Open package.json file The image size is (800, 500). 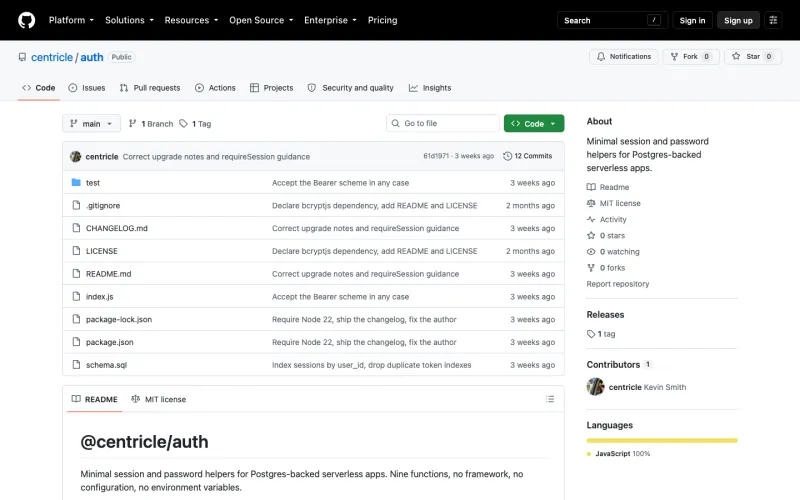pos(110,342)
